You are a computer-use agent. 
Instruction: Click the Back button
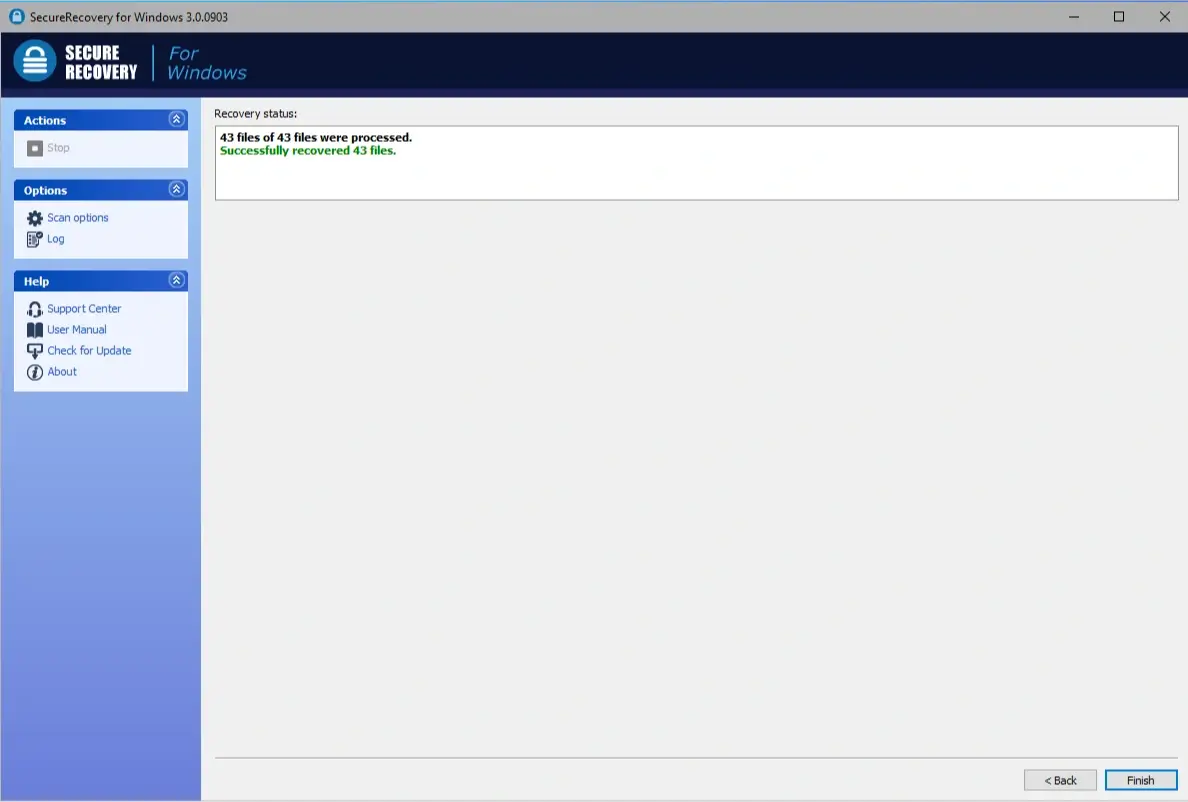pyautogui.click(x=1059, y=780)
